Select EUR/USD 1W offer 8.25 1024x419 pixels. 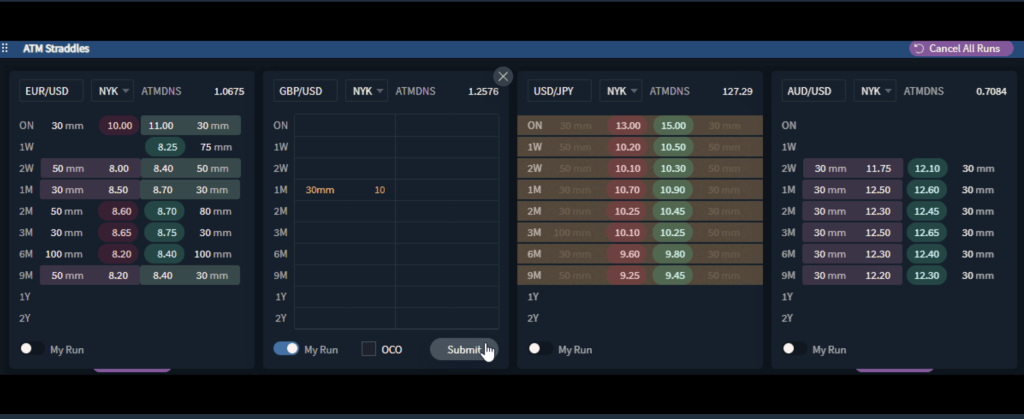[167, 147]
